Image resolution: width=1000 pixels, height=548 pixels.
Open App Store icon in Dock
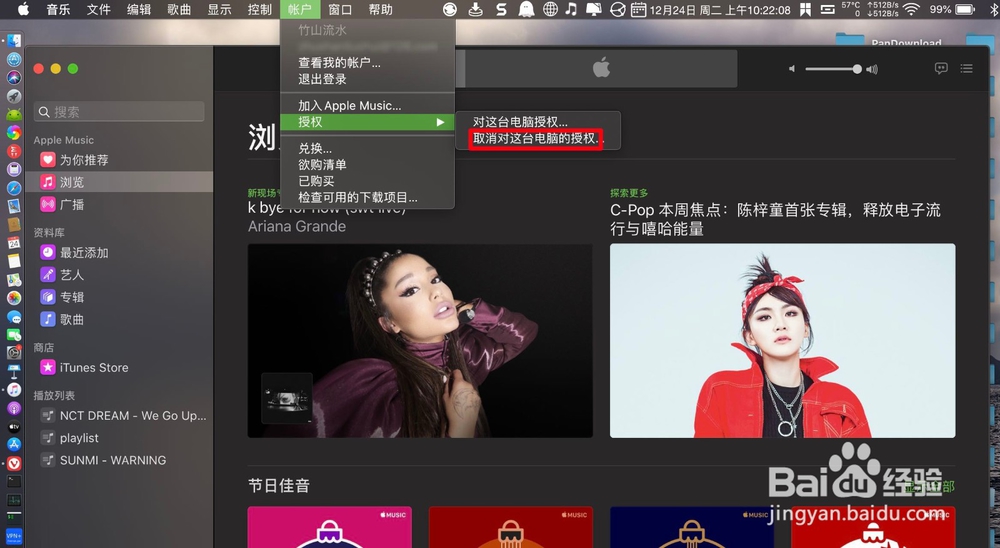pyautogui.click(x=13, y=445)
